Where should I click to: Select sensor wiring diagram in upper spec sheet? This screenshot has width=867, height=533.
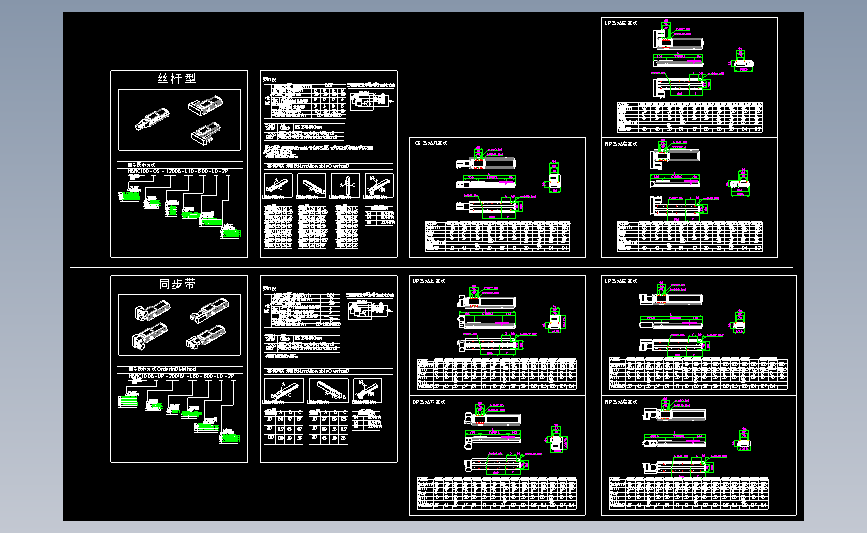(370, 101)
